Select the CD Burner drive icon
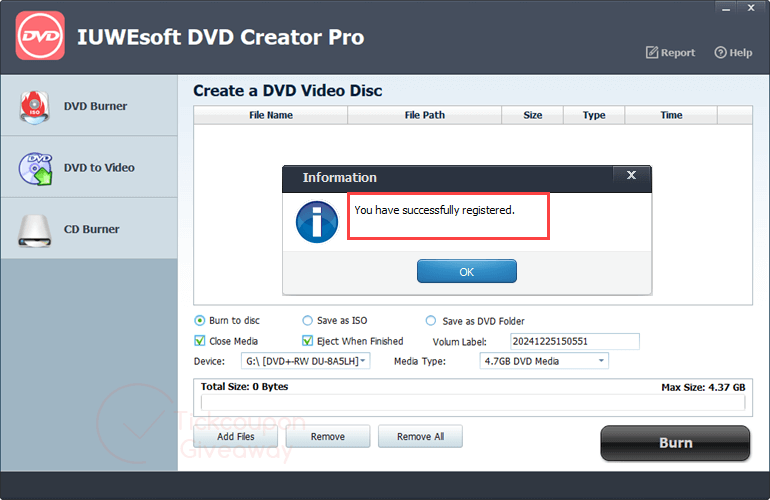770x500 pixels. coord(34,230)
